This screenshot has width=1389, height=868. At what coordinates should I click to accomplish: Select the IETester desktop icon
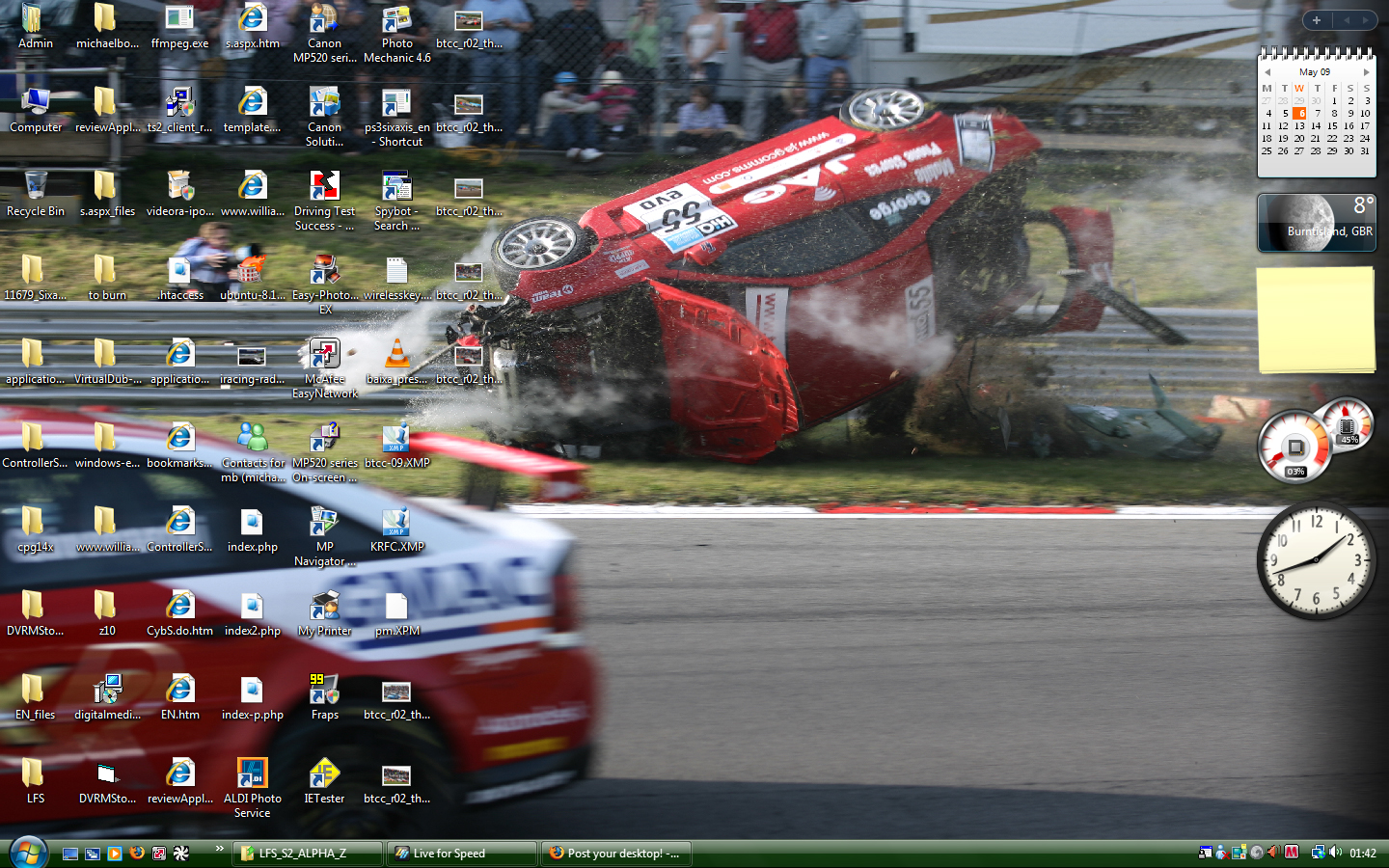click(x=324, y=782)
